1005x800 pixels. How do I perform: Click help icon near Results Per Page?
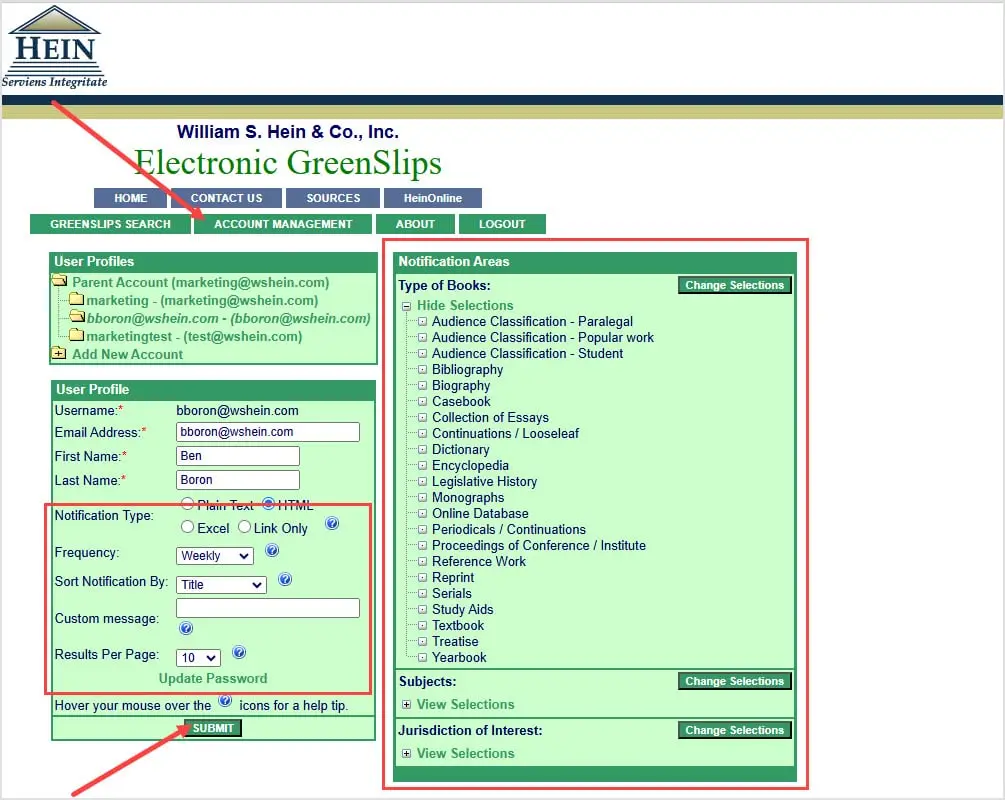pyautogui.click(x=239, y=652)
